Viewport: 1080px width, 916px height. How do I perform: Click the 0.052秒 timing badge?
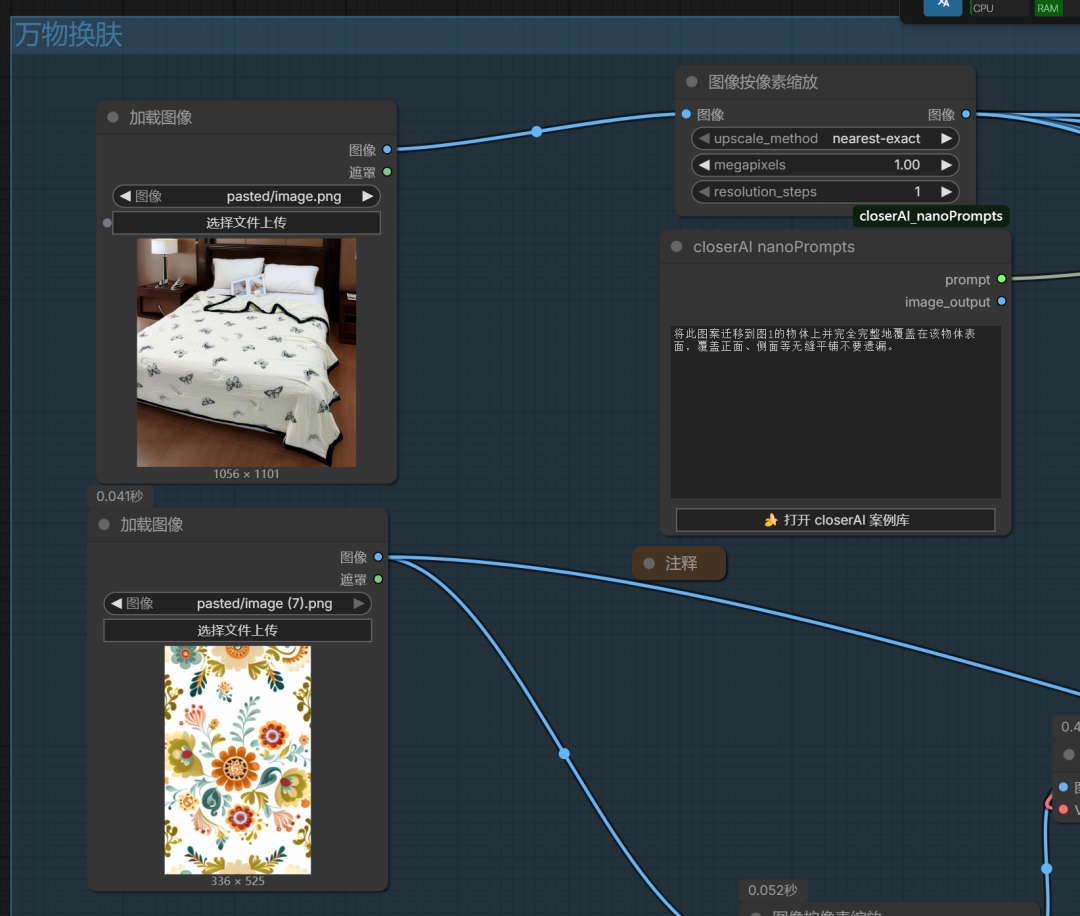772,890
